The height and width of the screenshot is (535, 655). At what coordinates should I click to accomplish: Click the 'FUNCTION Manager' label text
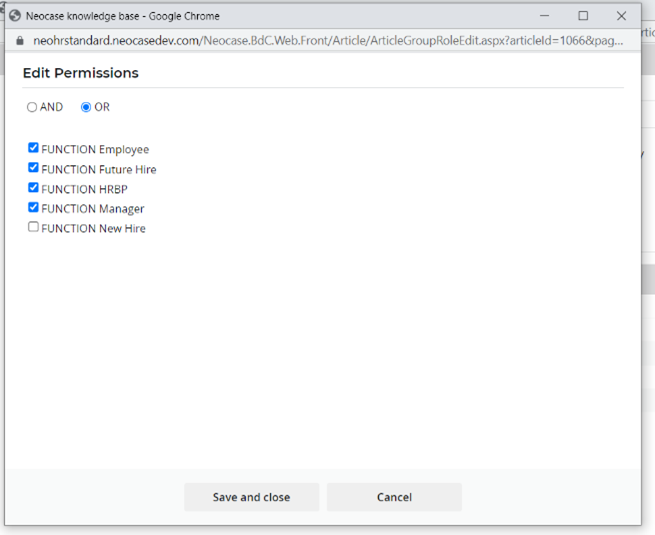(x=93, y=209)
